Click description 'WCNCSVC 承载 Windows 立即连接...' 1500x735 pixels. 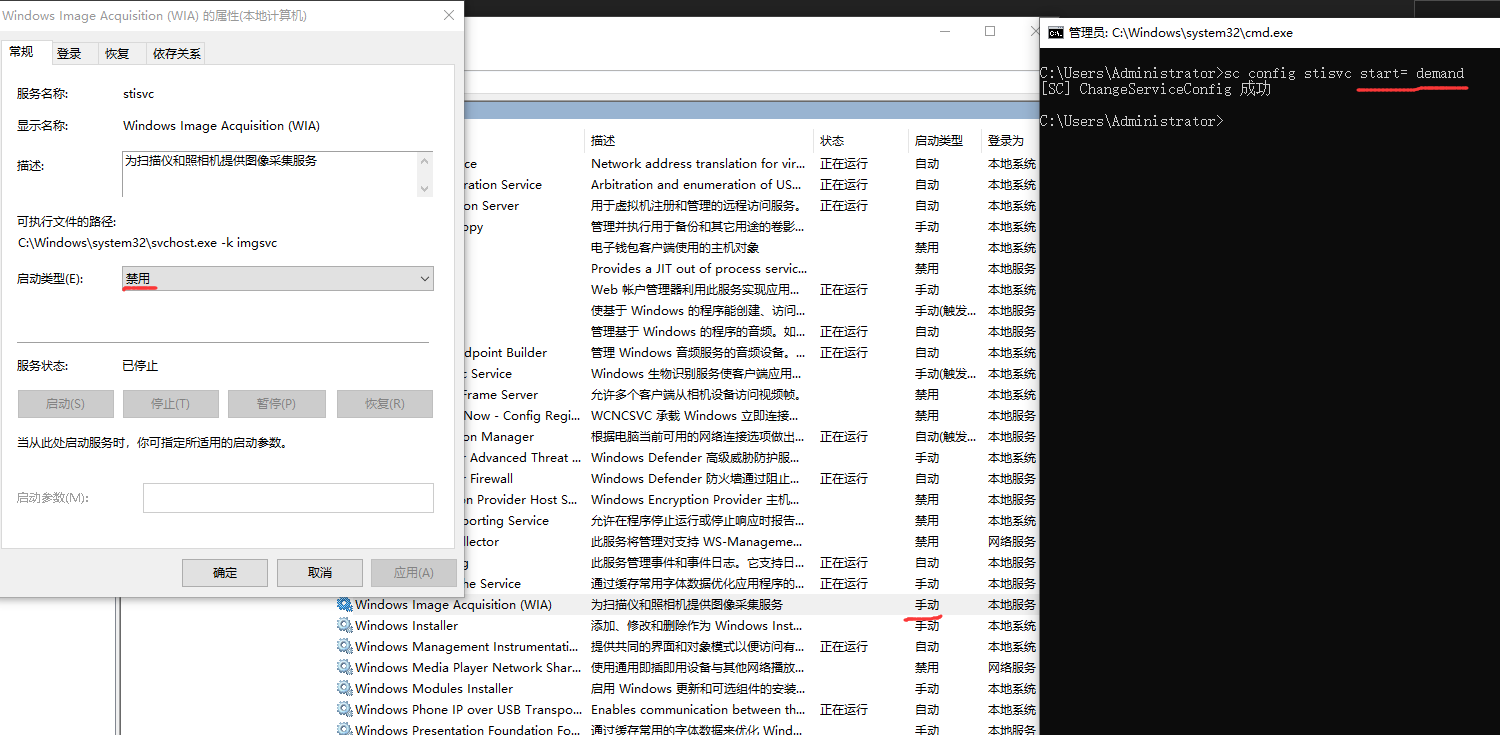tap(696, 416)
